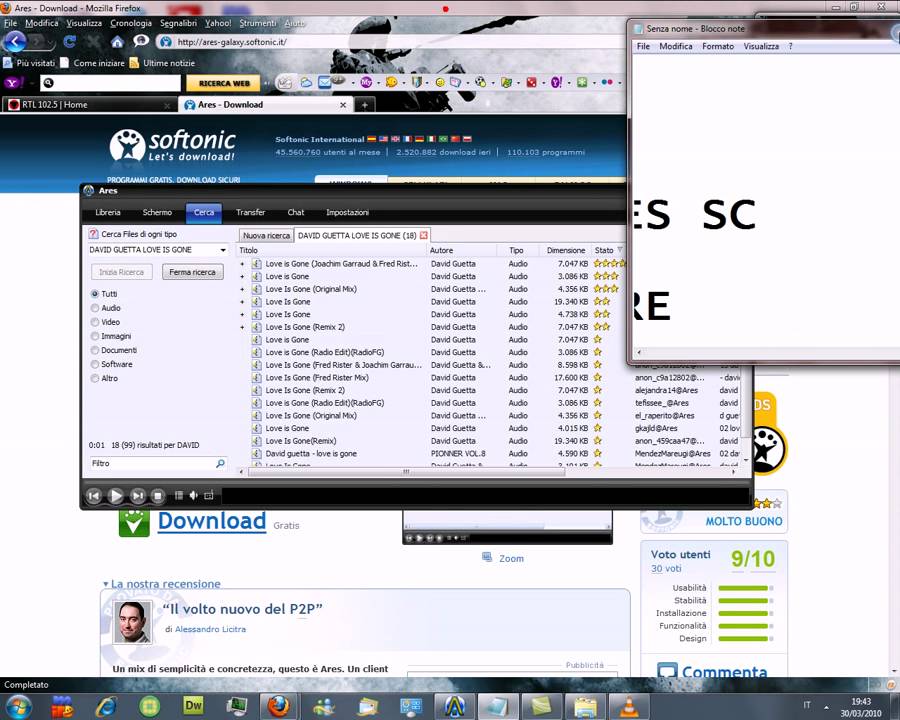Switch to RTL 102.5 Home browser tab

pos(86,105)
